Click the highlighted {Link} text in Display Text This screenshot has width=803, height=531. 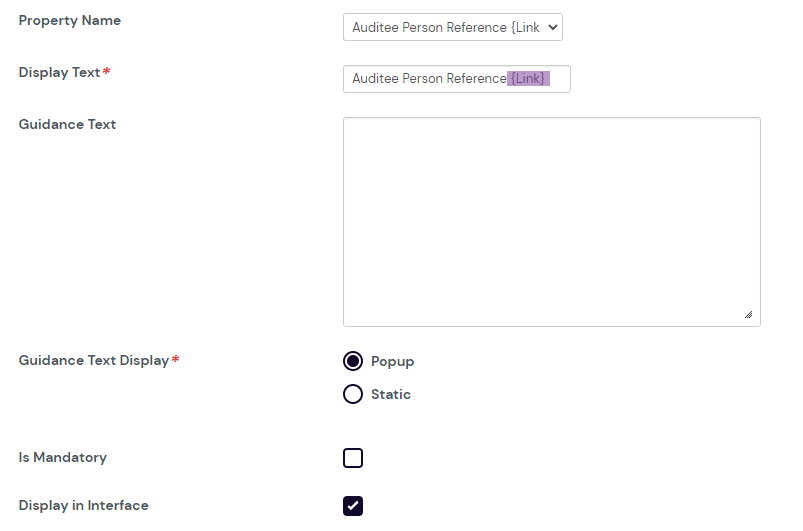coord(528,79)
